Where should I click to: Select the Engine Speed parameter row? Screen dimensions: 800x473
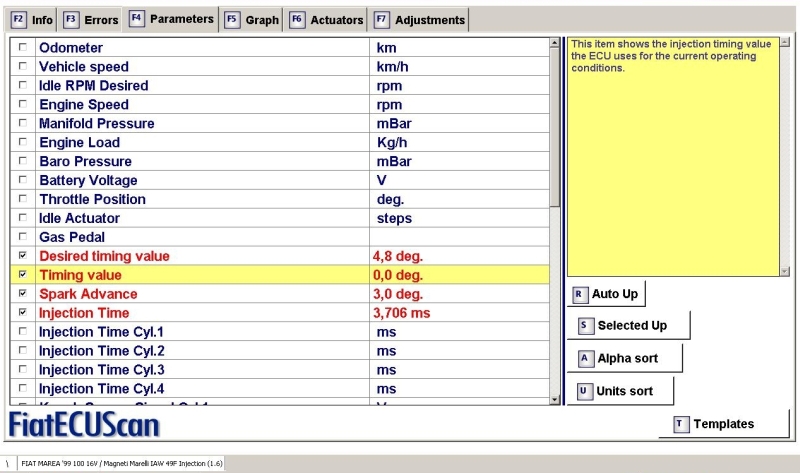point(200,105)
